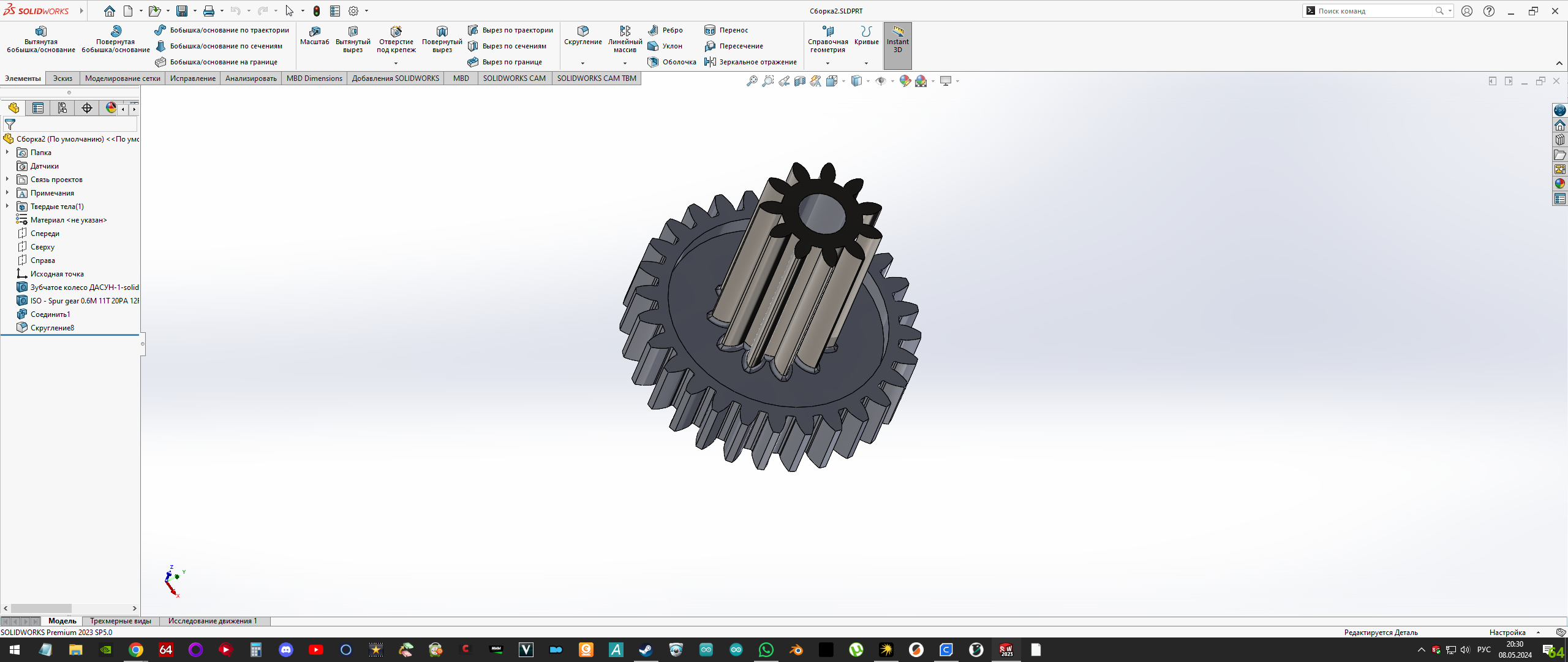
Task: Select the Fillet (Скругление) tool icon
Action: click(582, 31)
